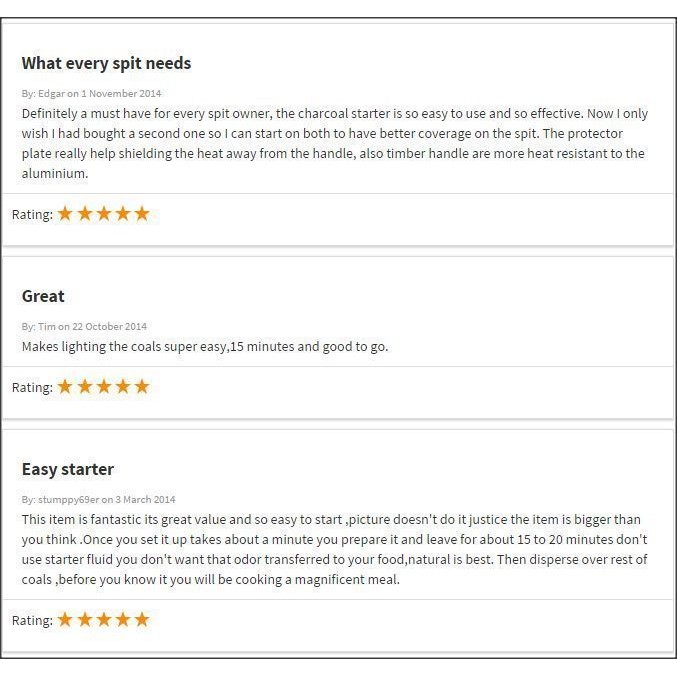Open the 'What every spit needs' review title
The image size is (677, 677).
[106, 63]
